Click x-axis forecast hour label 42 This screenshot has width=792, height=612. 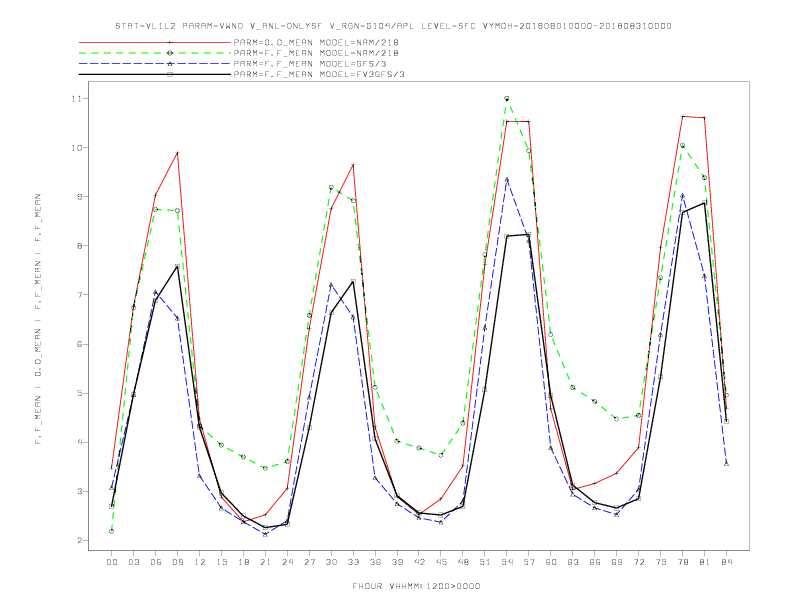pos(419,562)
